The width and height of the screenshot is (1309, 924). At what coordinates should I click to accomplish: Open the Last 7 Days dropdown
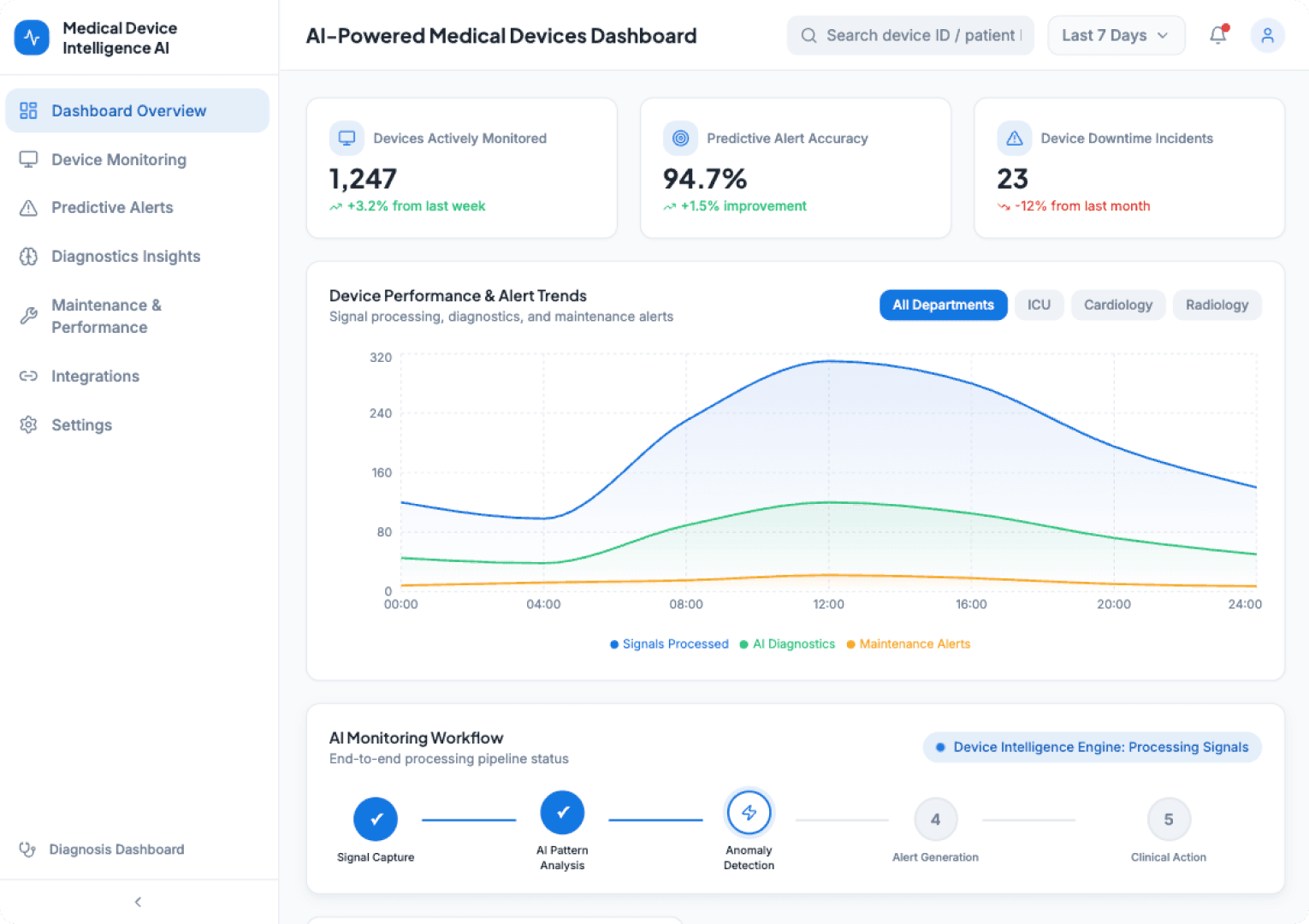point(1116,35)
